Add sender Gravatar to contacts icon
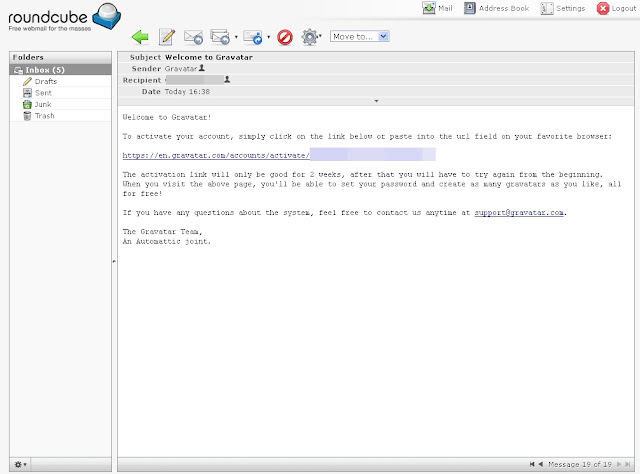 click(x=202, y=68)
